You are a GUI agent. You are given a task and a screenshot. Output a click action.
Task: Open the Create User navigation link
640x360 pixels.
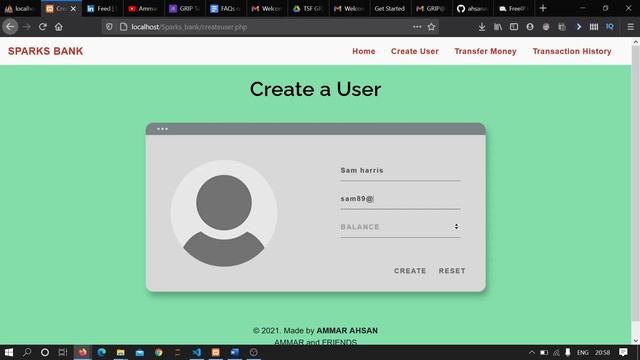[415, 51]
